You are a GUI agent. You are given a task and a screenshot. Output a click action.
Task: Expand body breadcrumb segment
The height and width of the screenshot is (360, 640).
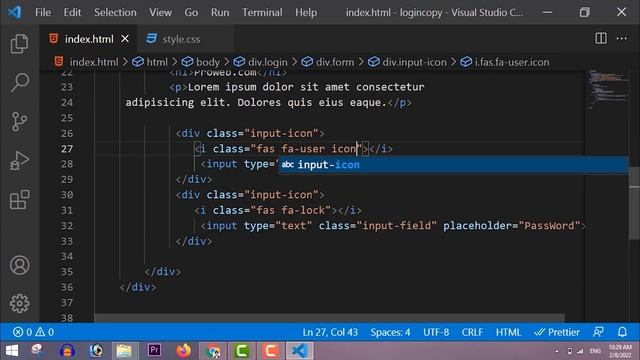[200, 62]
